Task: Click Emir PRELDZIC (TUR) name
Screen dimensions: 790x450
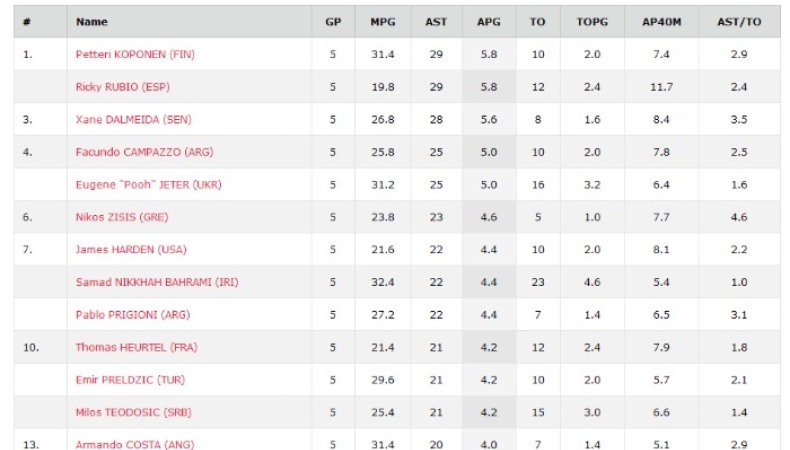Action: pos(130,380)
